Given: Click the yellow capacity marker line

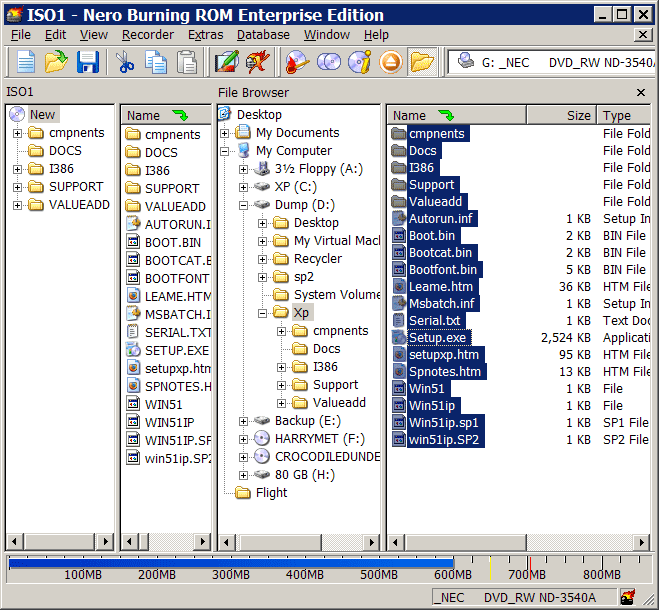Looking at the screenshot, I should [490, 568].
